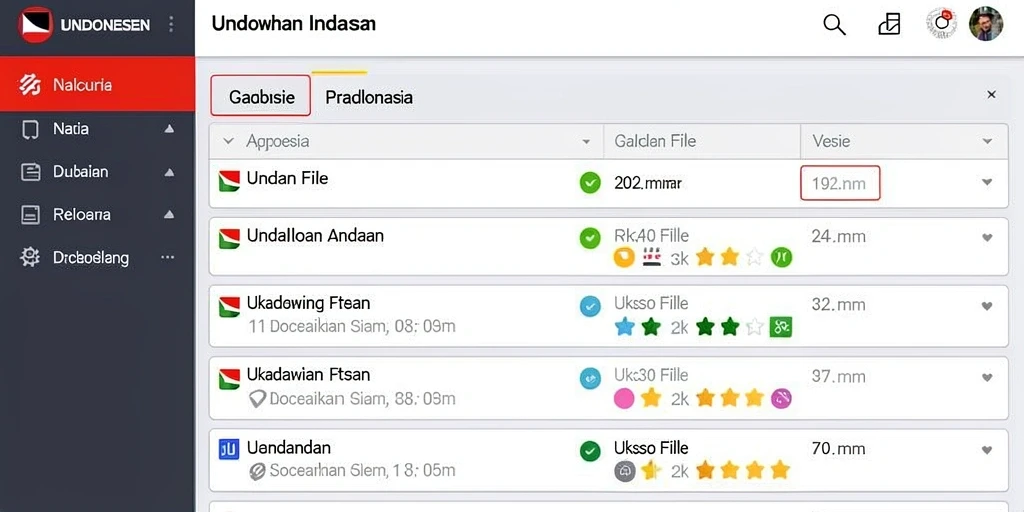The width and height of the screenshot is (1024, 512).
Task: Click the document icon in the header
Action: click(x=889, y=24)
